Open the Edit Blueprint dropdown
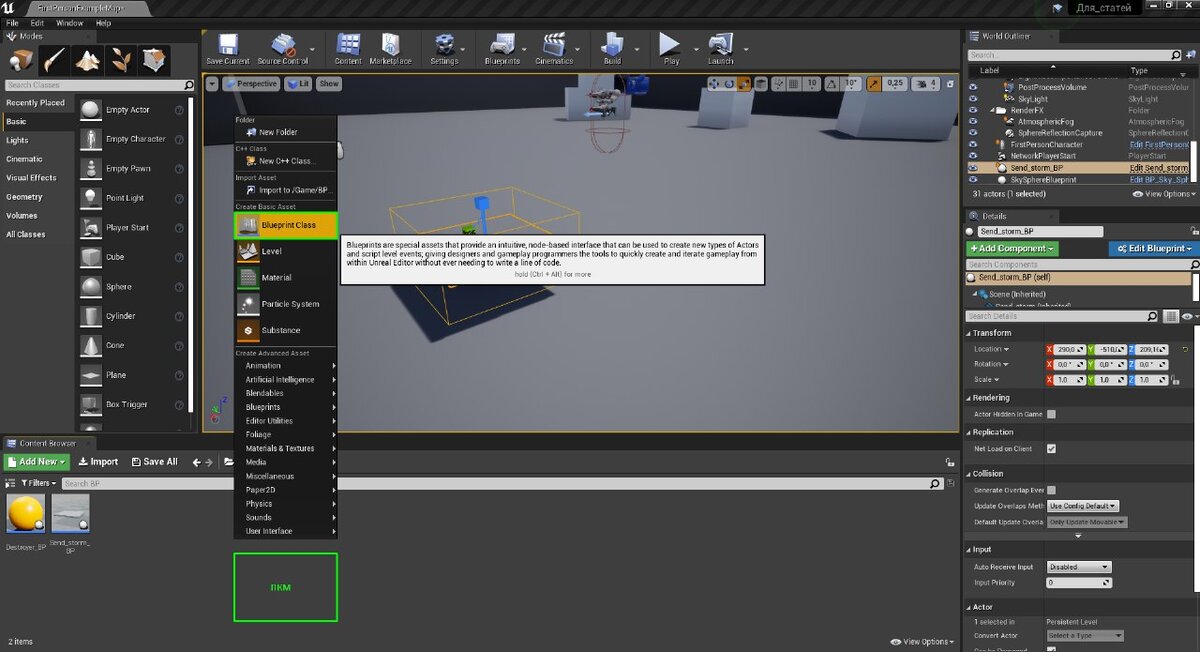 coord(1152,248)
